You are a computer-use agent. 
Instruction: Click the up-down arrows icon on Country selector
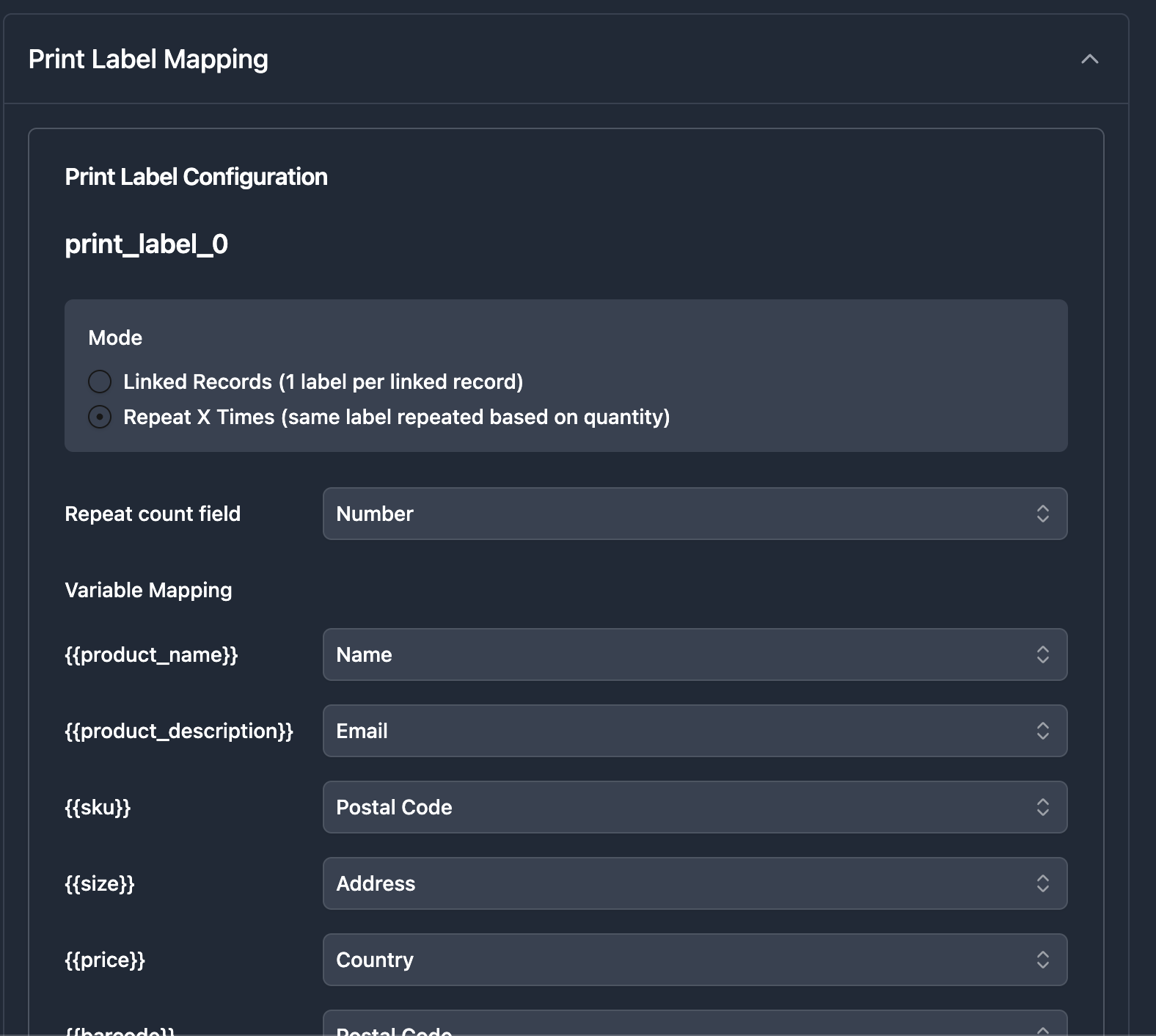pos(1042,960)
